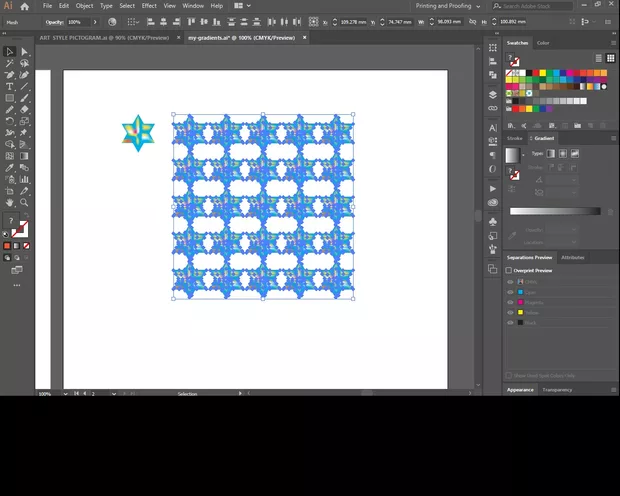Image resolution: width=620 pixels, height=496 pixels.
Task: Choose the radial gradient type icon
Action: (x=563, y=153)
